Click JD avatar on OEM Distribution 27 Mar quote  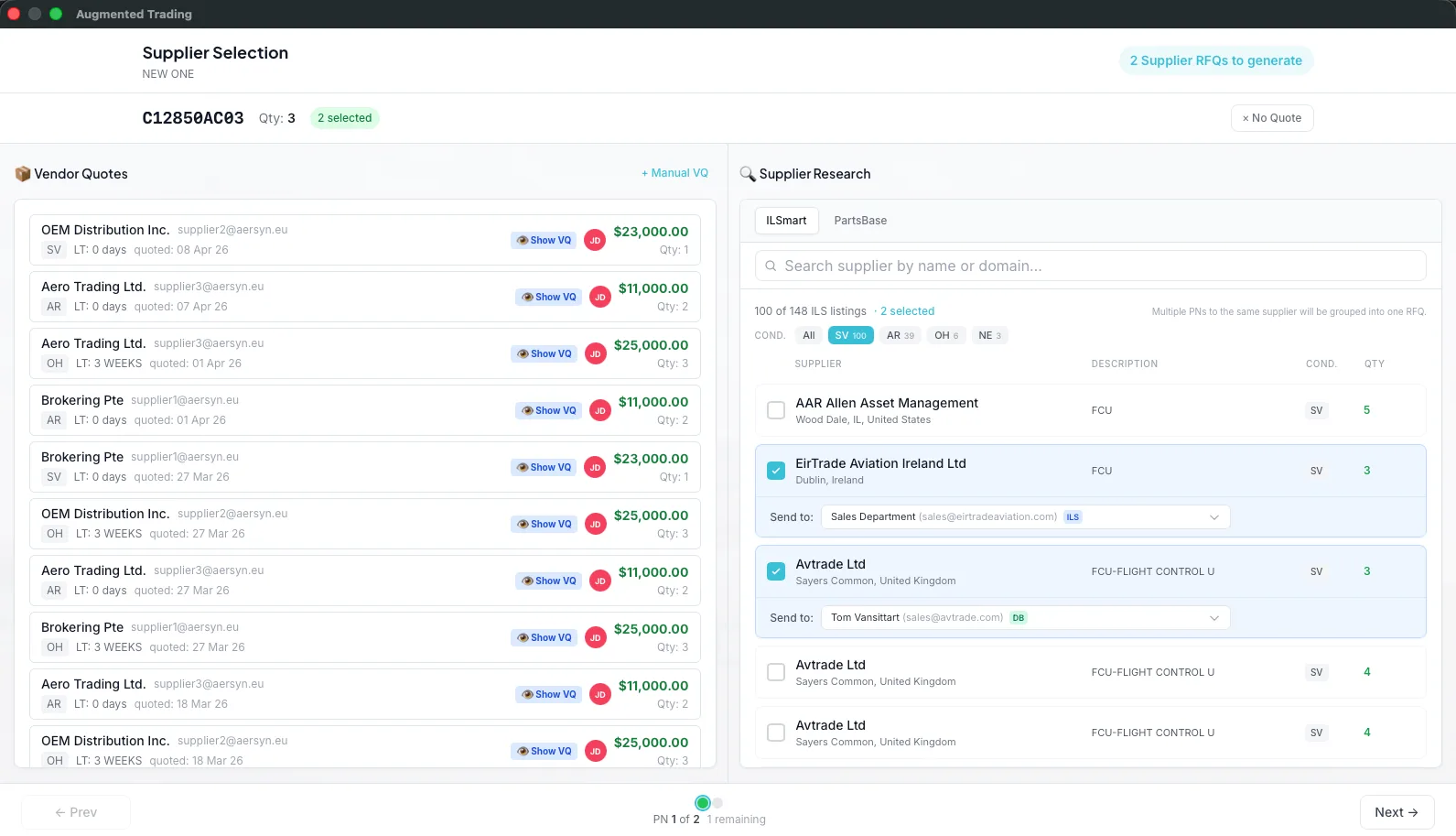click(x=595, y=524)
